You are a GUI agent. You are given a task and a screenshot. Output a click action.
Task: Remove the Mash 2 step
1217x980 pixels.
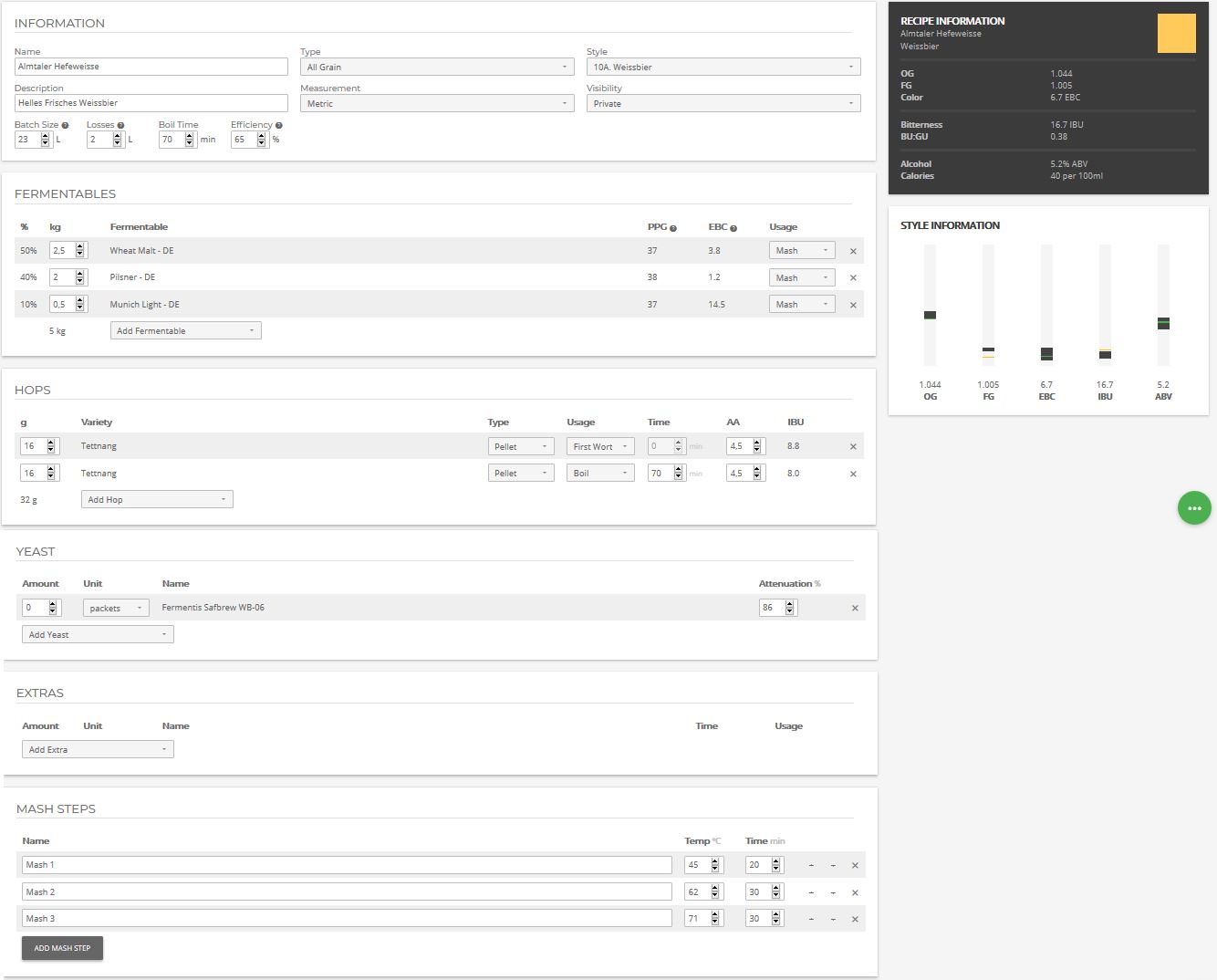[x=855, y=892]
